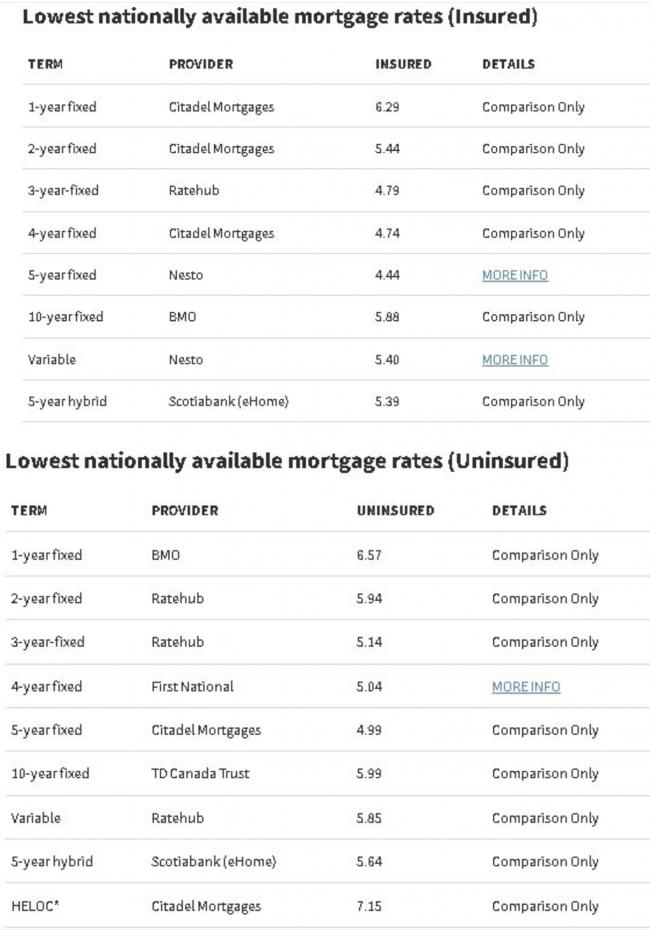Click the uninsured 1-year fixed BMO provider
The image size is (650, 930).
pyautogui.click(x=165, y=555)
